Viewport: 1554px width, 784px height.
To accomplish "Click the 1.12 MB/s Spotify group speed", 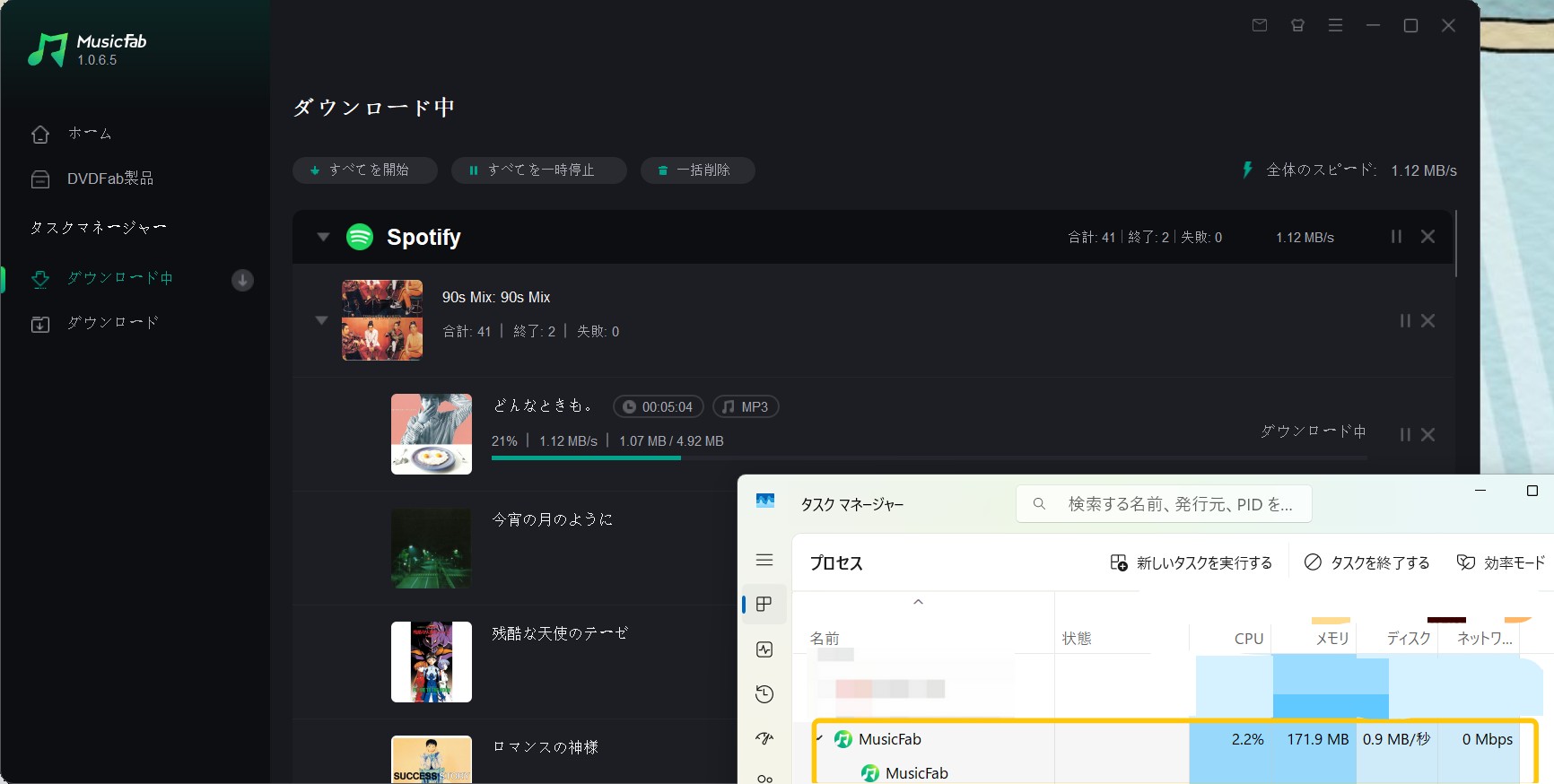I will coord(1305,238).
